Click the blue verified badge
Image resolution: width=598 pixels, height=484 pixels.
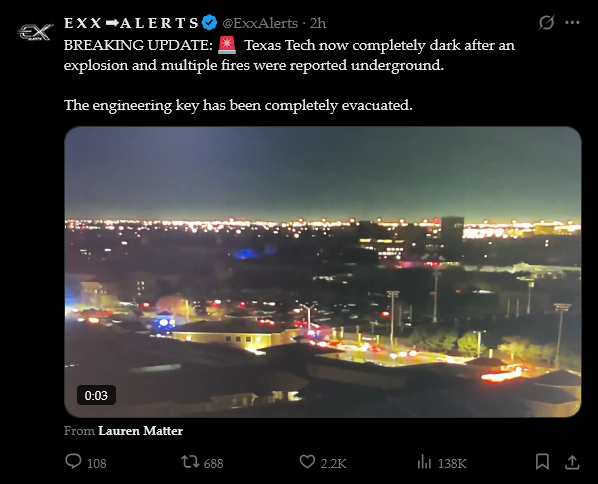(209, 23)
